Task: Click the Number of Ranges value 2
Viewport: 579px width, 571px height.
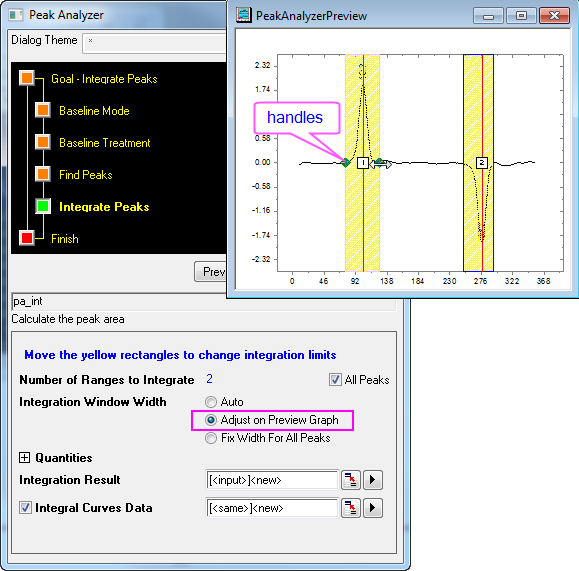Action: click(x=209, y=379)
